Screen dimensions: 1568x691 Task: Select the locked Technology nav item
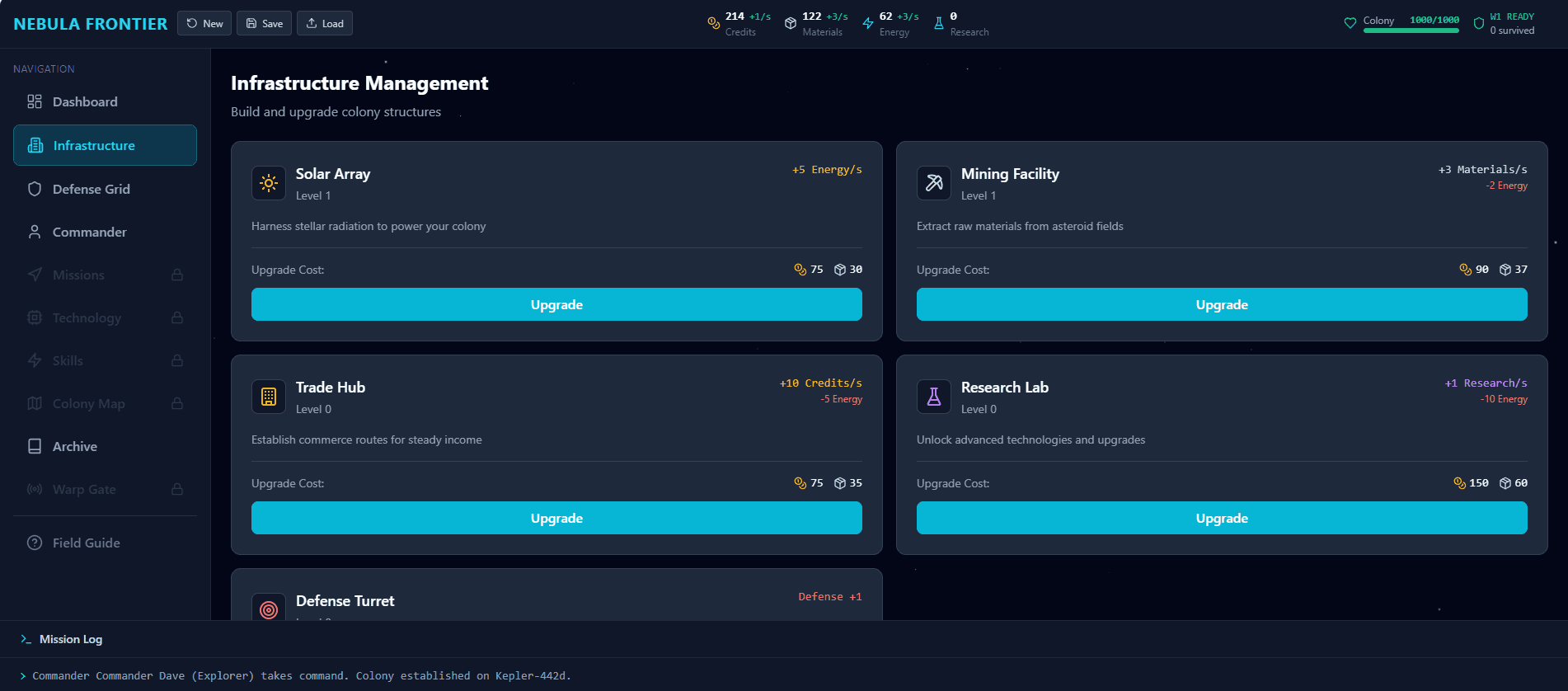click(x=105, y=317)
